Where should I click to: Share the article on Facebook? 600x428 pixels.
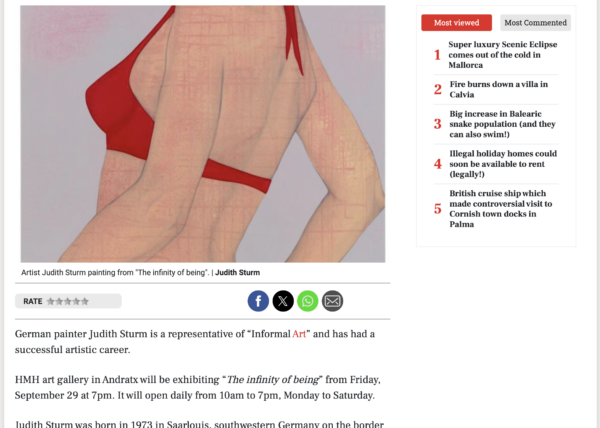click(258, 301)
